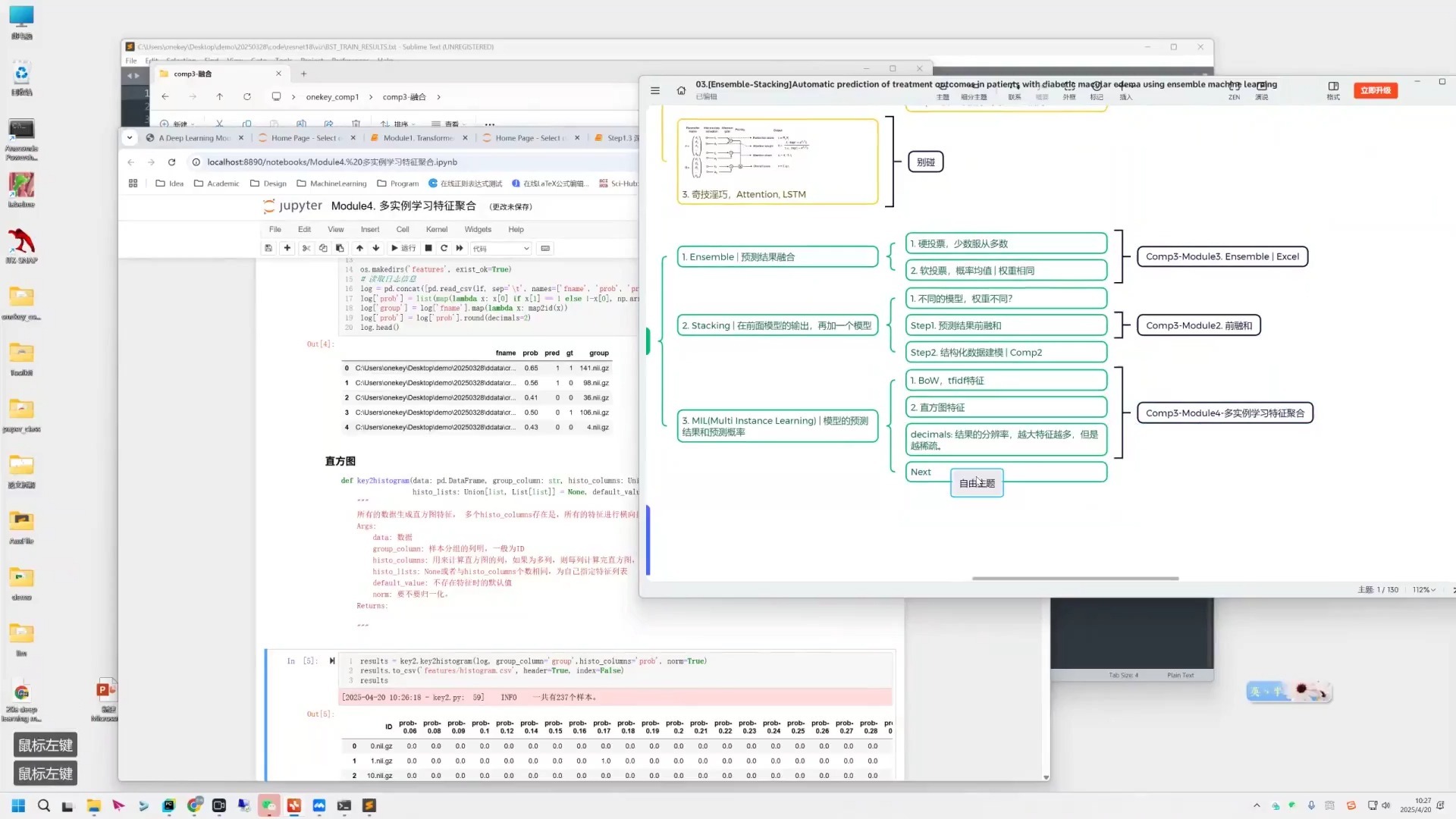1456x819 pixels.
Task: Select the 'Comp3-Module3. Ensemble | Excel' node
Action: 1222,256
